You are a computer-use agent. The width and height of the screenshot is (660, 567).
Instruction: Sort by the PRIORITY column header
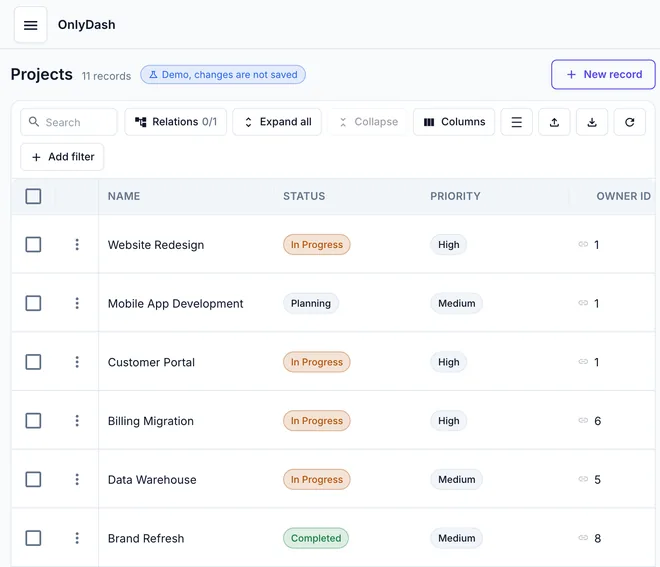tap(455, 196)
